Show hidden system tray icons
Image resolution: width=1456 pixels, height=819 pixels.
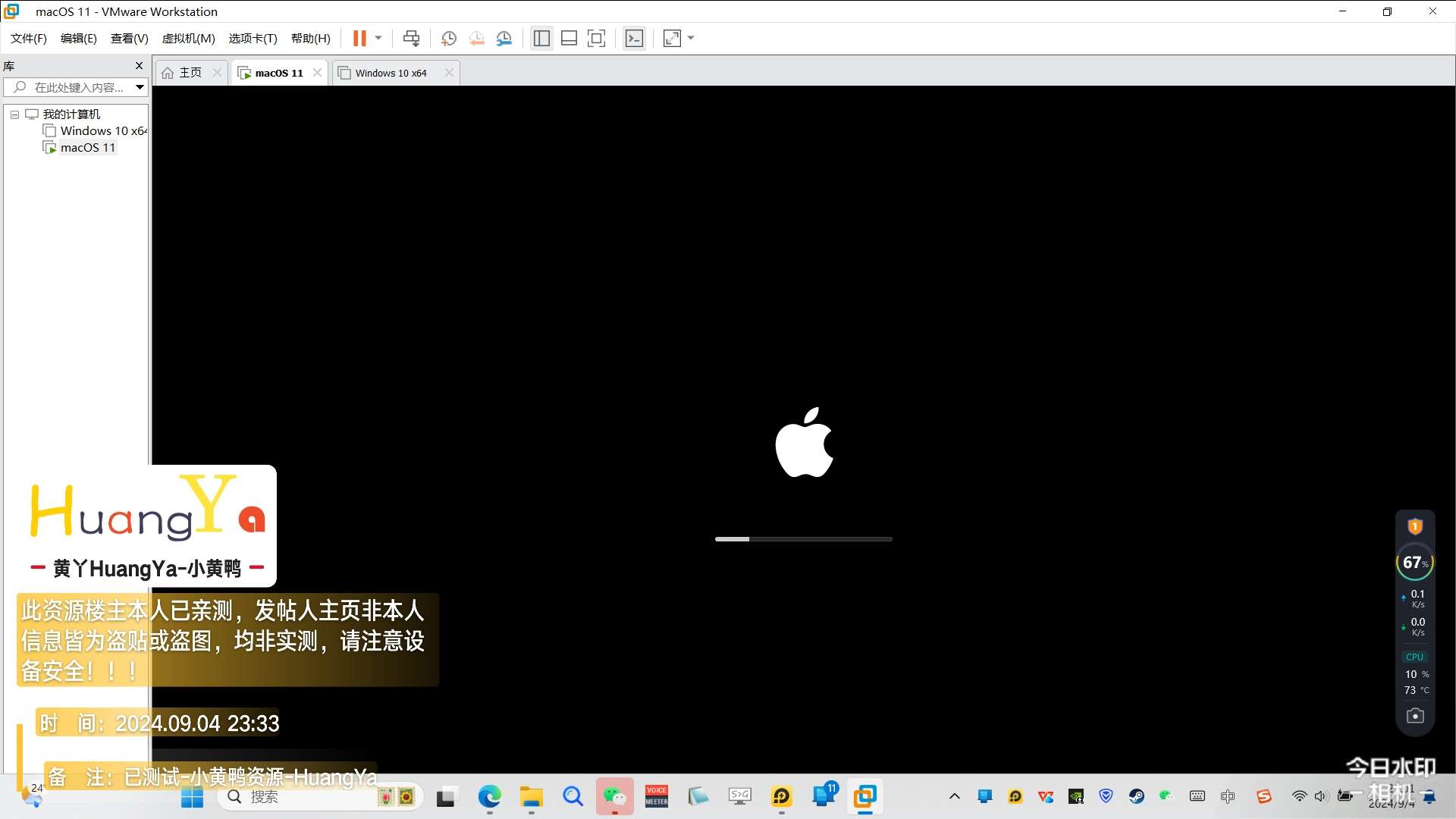click(x=955, y=796)
